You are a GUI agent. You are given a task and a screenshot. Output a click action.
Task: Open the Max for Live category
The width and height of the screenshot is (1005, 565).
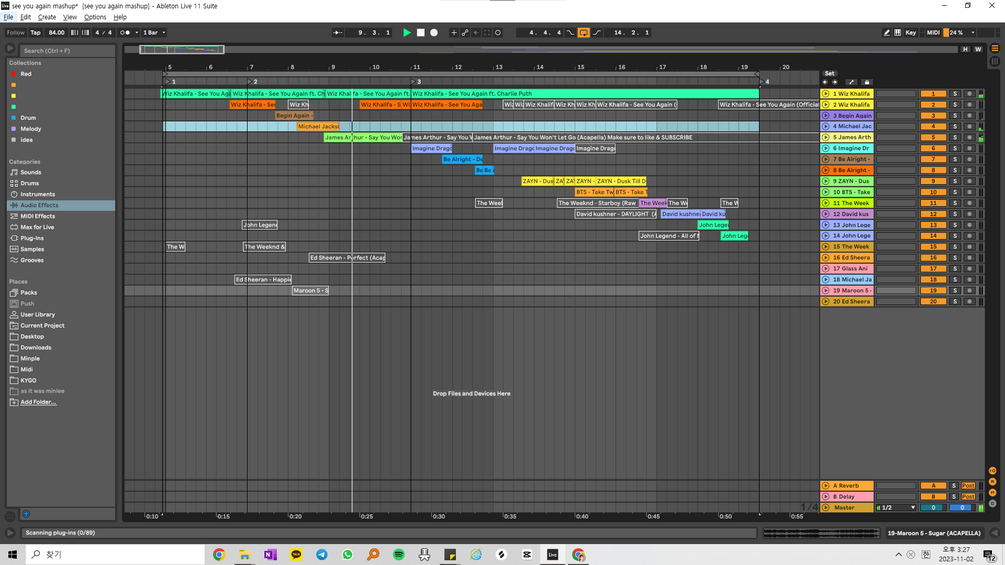(x=37, y=227)
